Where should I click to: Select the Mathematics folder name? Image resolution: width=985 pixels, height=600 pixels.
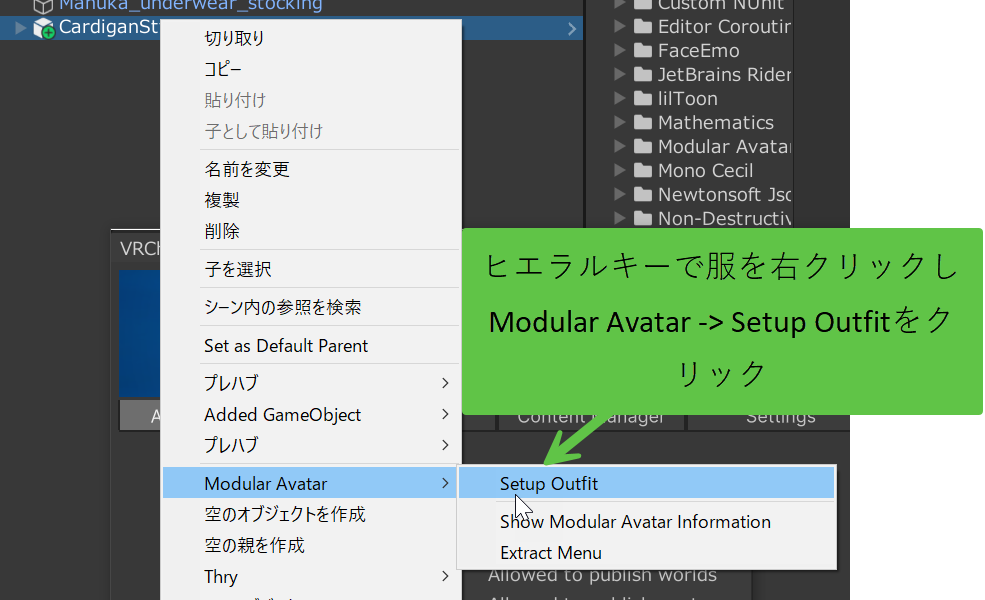(716, 122)
